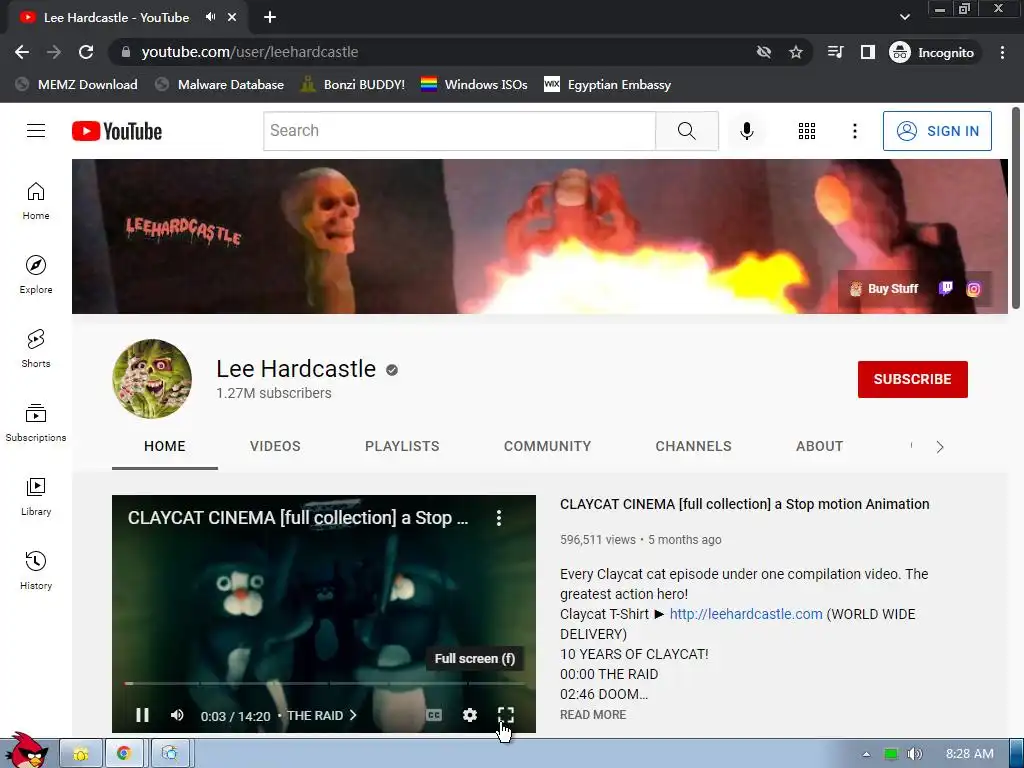The width and height of the screenshot is (1024, 768).
Task: Mute the tab via speaker icon
Action: (x=210, y=17)
